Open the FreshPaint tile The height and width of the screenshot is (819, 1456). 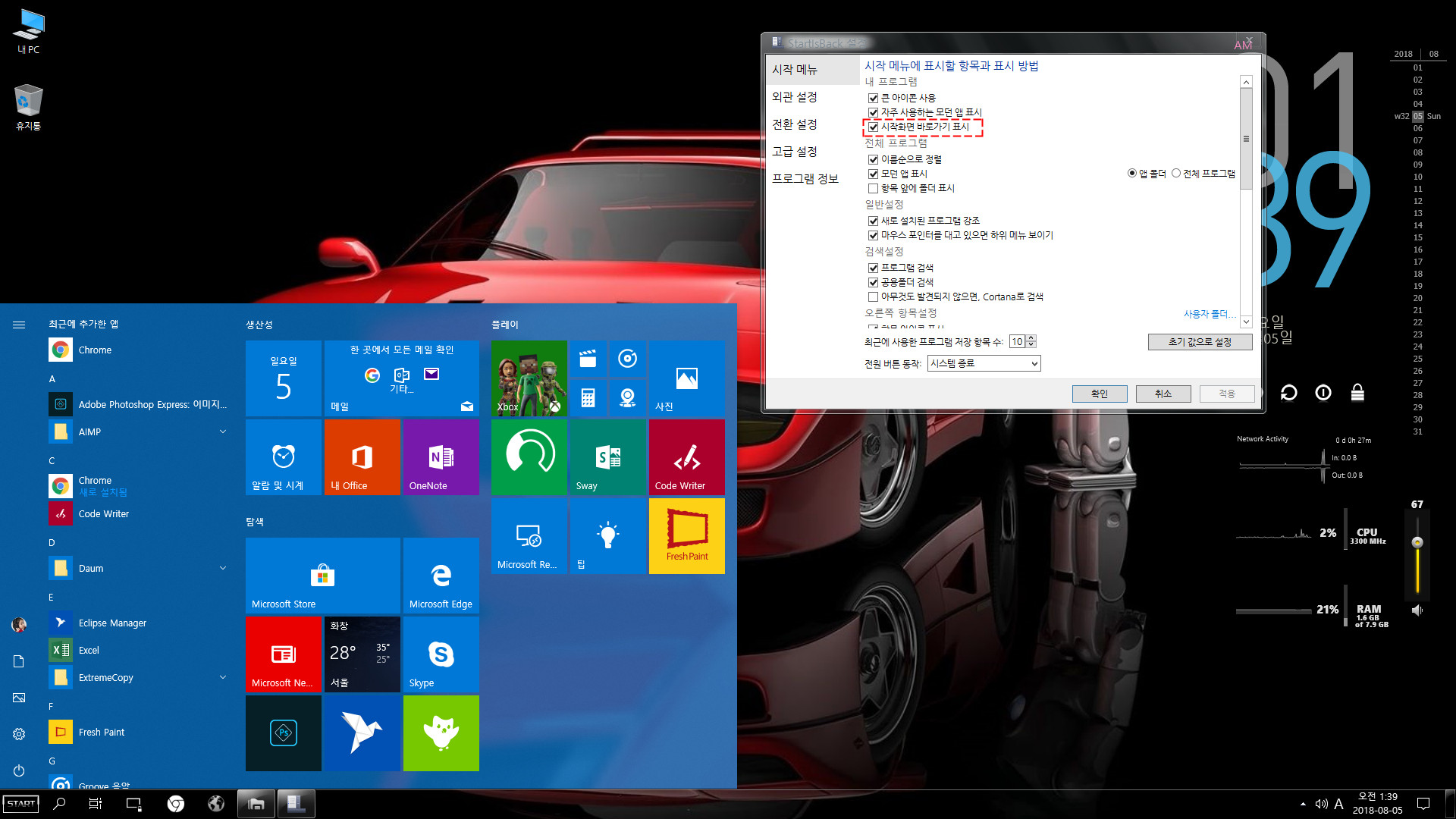tap(686, 536)
